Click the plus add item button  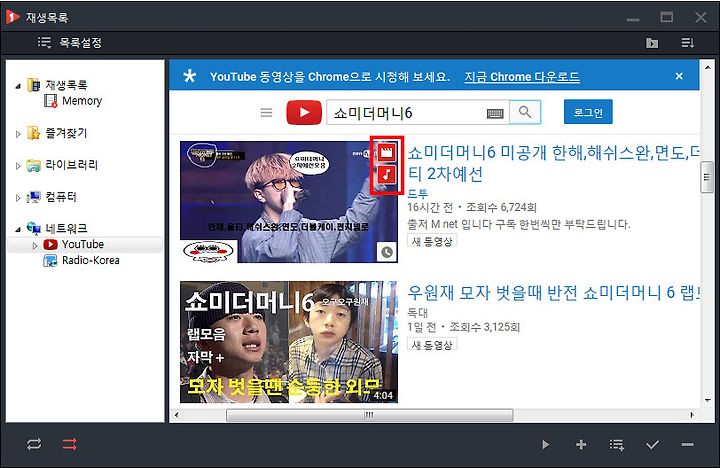(x=581, y=445)
